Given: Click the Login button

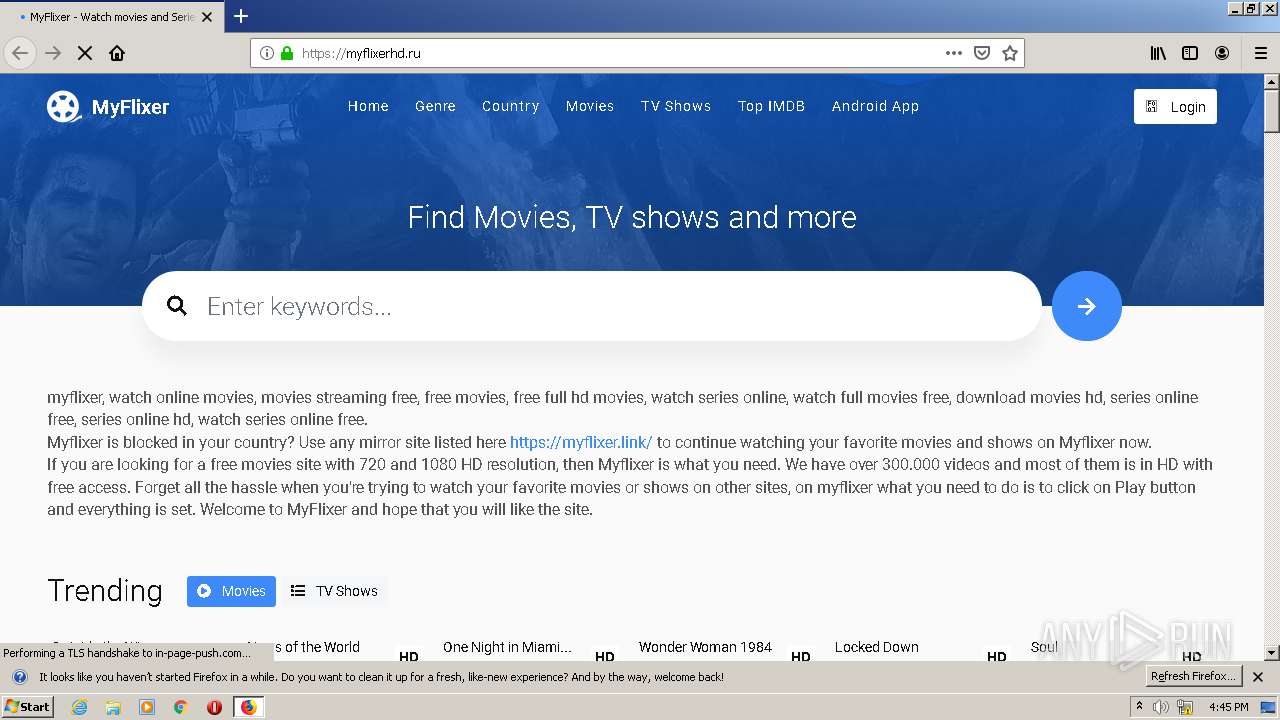Looking at the screenshot, I should [1175, 107].
